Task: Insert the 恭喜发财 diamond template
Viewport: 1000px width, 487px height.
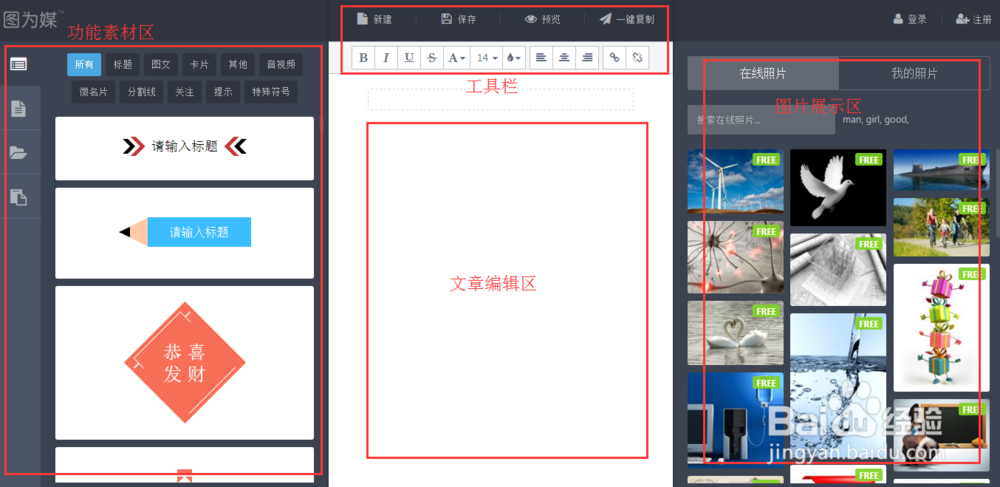Action: [x=184, y=363]
